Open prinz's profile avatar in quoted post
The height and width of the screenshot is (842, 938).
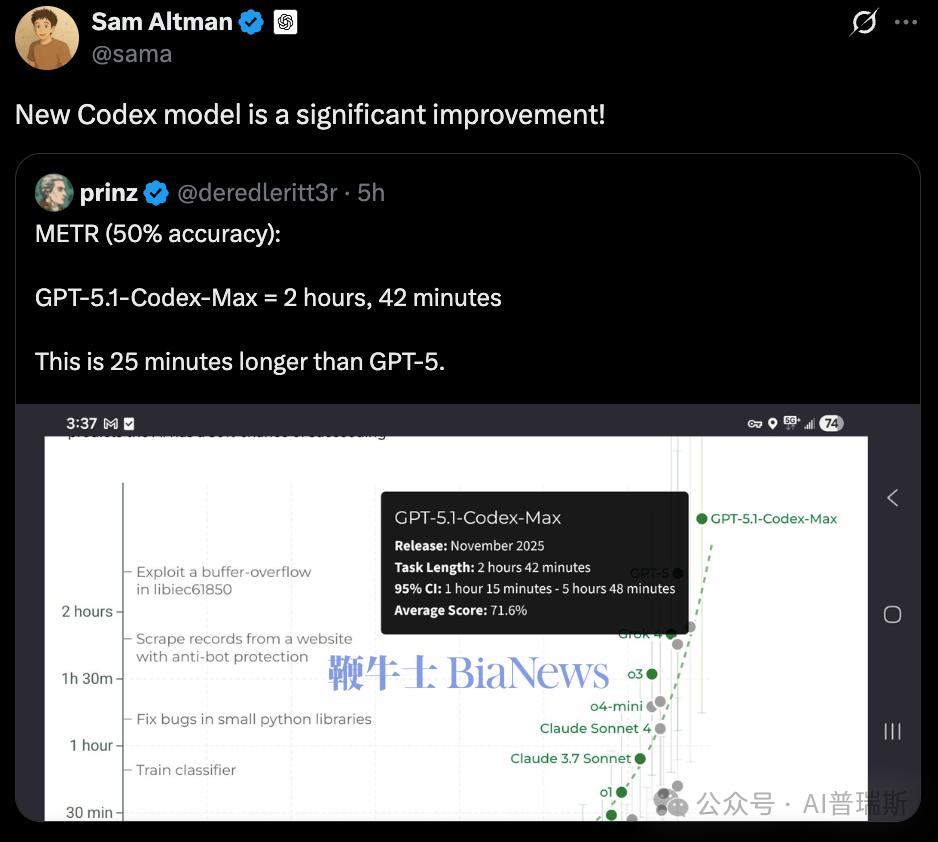point(54,193)
